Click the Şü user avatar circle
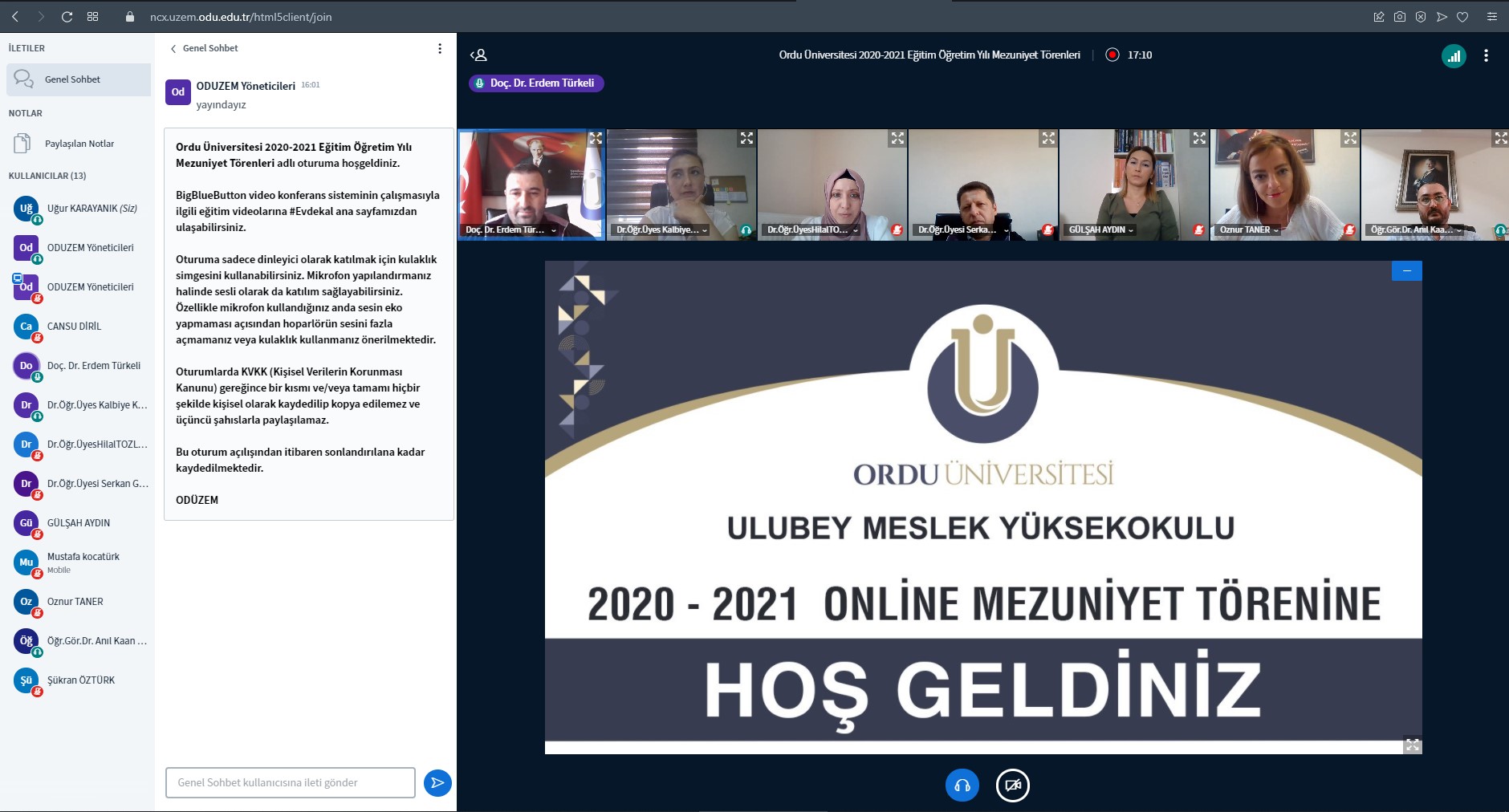Viewport: 1509px width, 812px height. [26, 680]
